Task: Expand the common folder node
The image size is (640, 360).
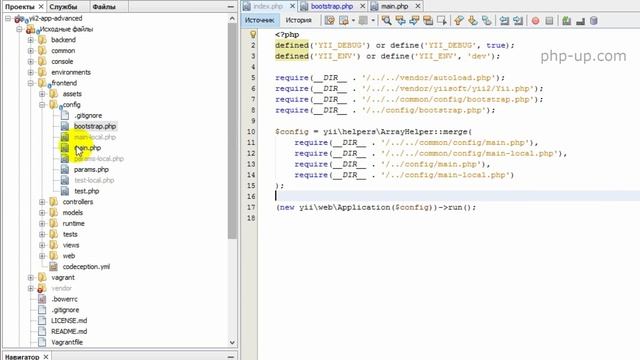Action: [31, 51]
